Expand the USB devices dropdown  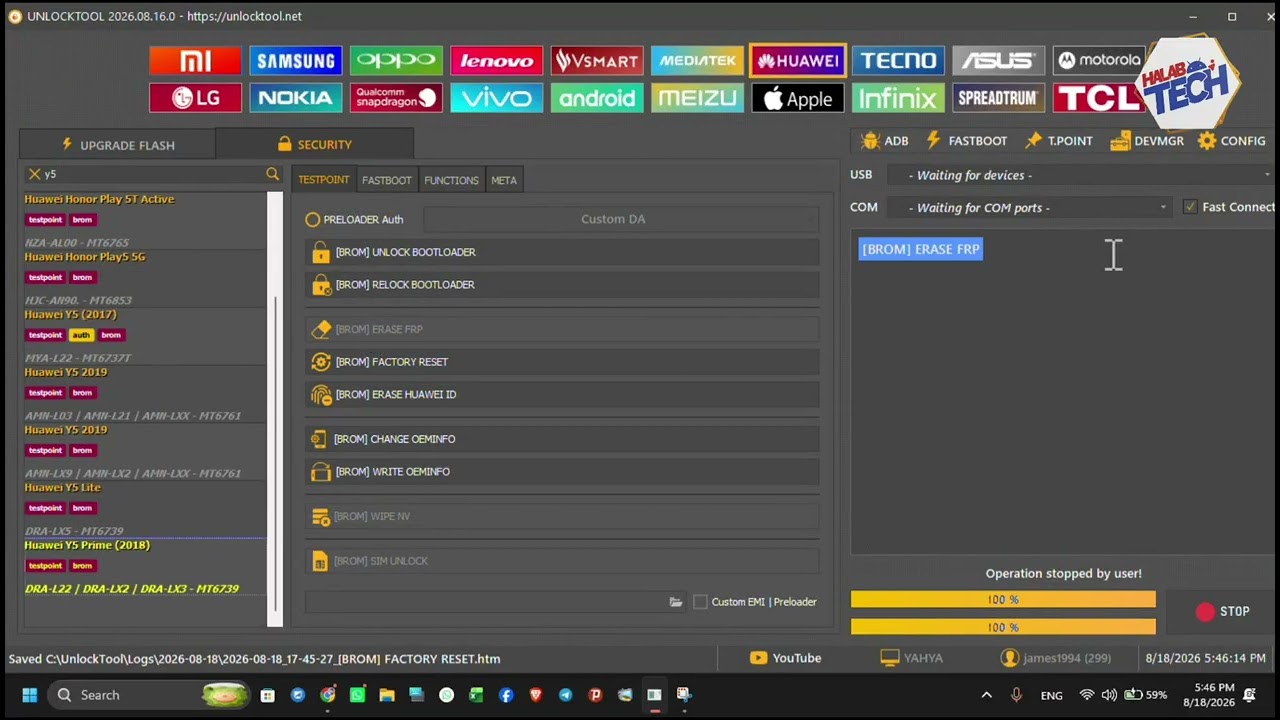(x=1083, y=175)
